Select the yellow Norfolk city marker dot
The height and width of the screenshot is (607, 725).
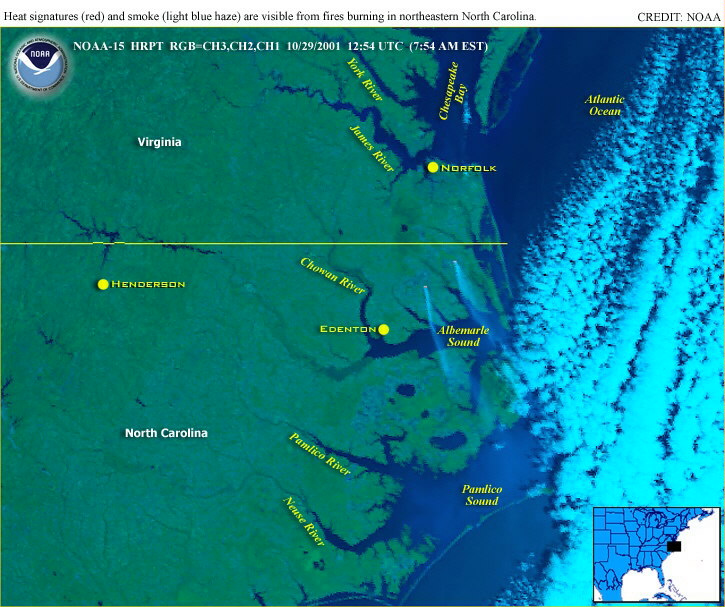point(433,167)
